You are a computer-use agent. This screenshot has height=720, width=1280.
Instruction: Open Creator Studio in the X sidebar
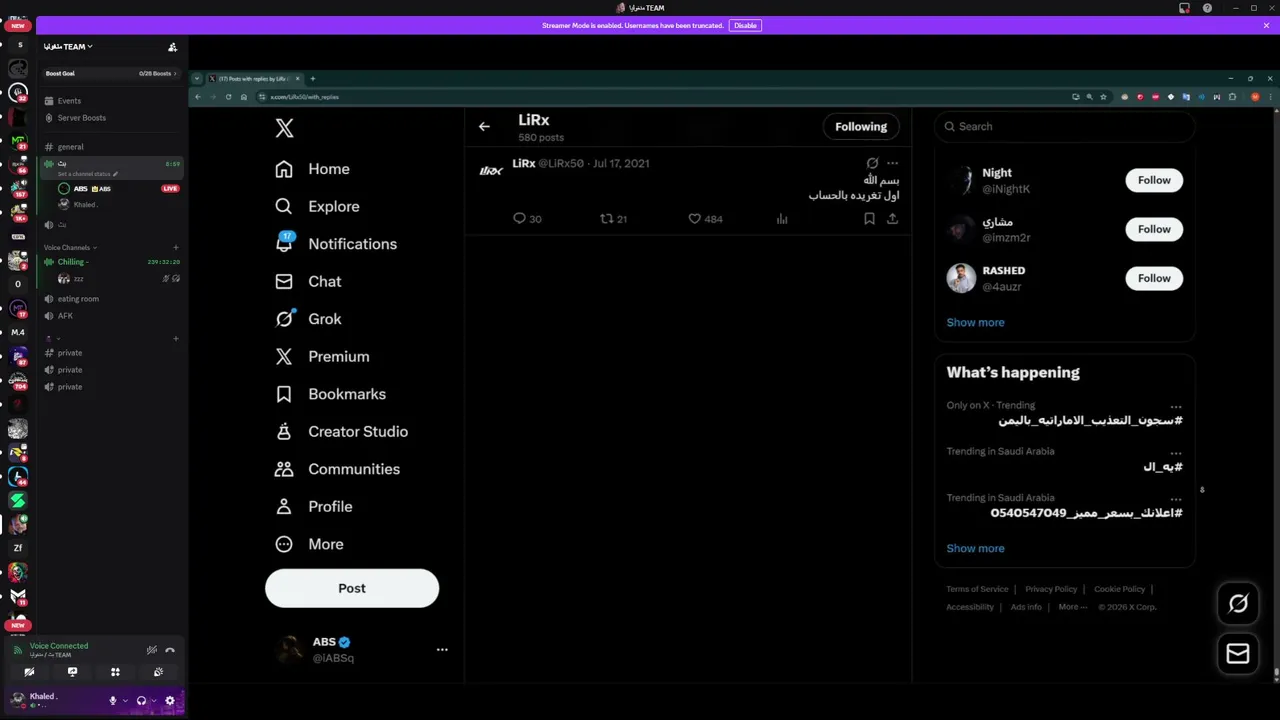342,431
